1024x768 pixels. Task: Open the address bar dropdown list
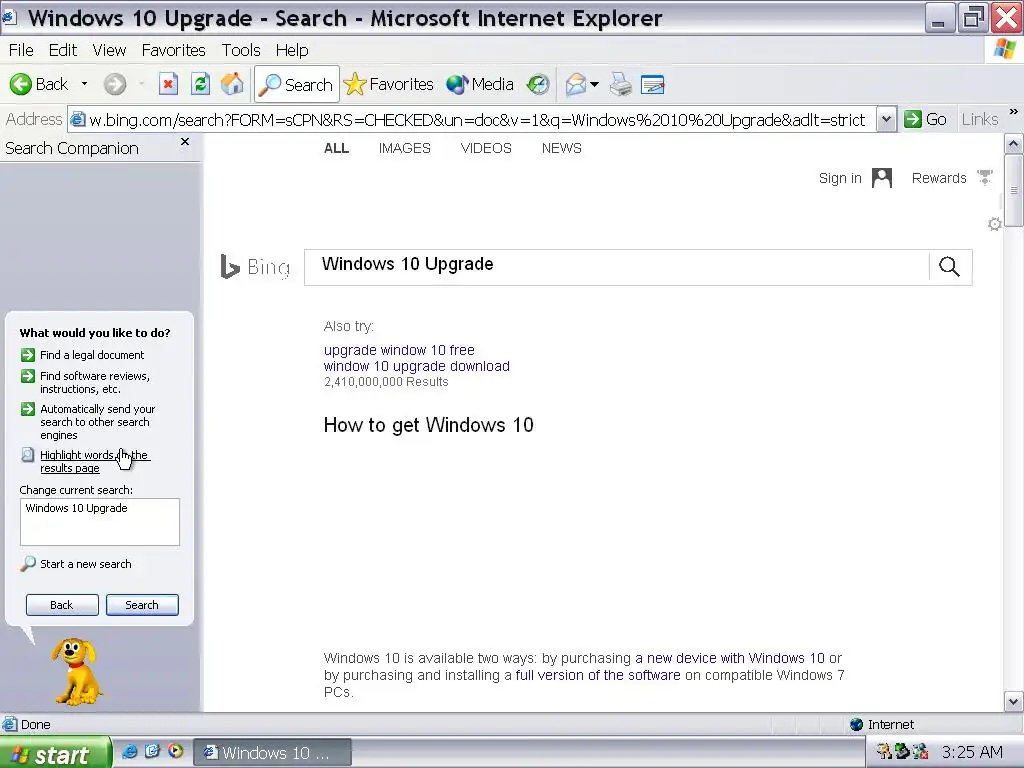click(886, 120)
